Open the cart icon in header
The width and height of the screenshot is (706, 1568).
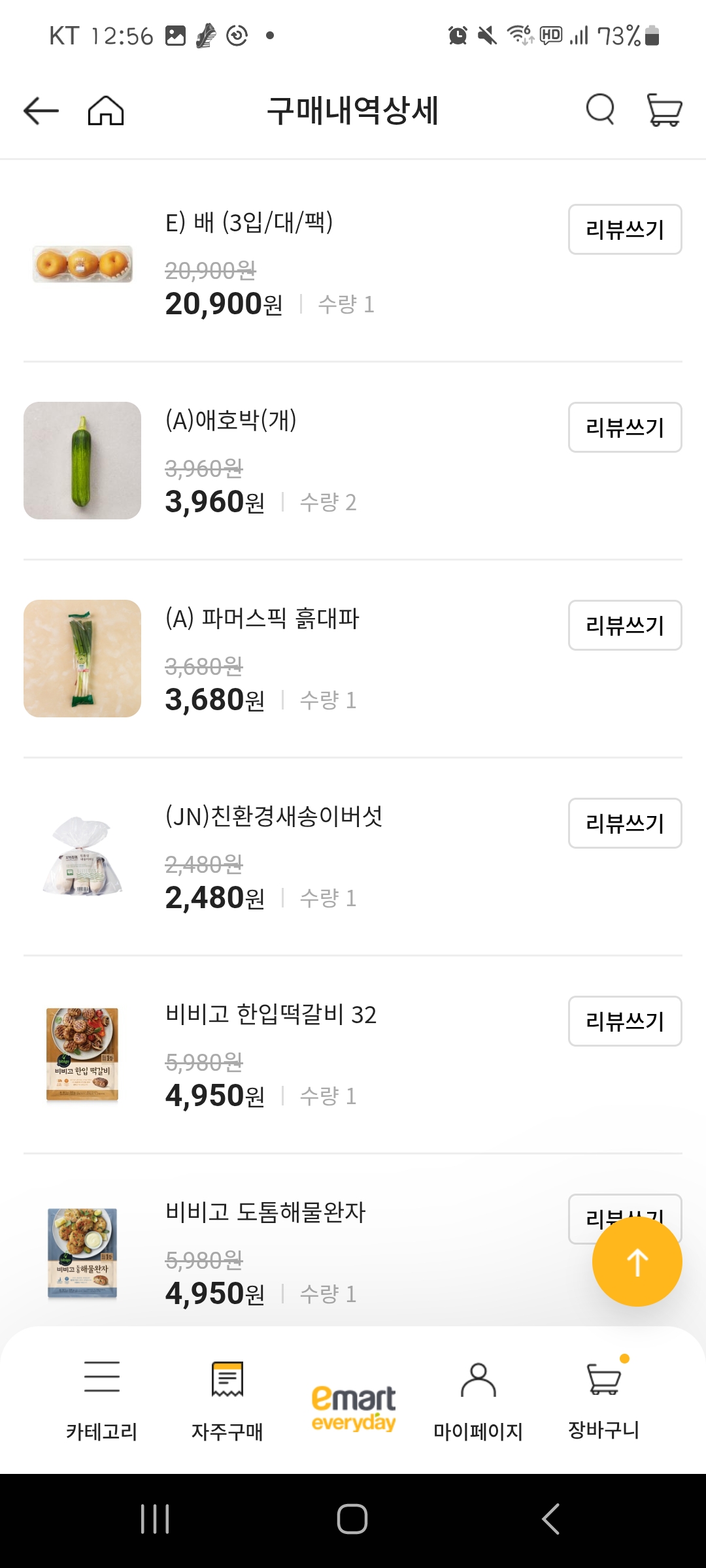click(664, 109)
